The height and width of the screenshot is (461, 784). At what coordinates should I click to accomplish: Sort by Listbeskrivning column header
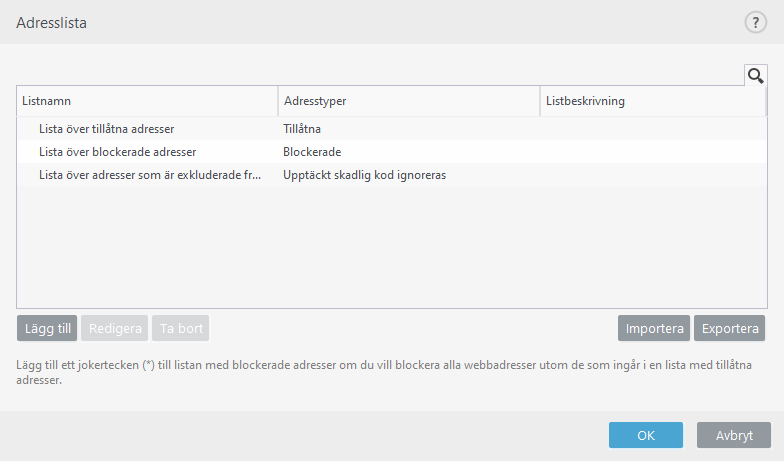point(652,101)
